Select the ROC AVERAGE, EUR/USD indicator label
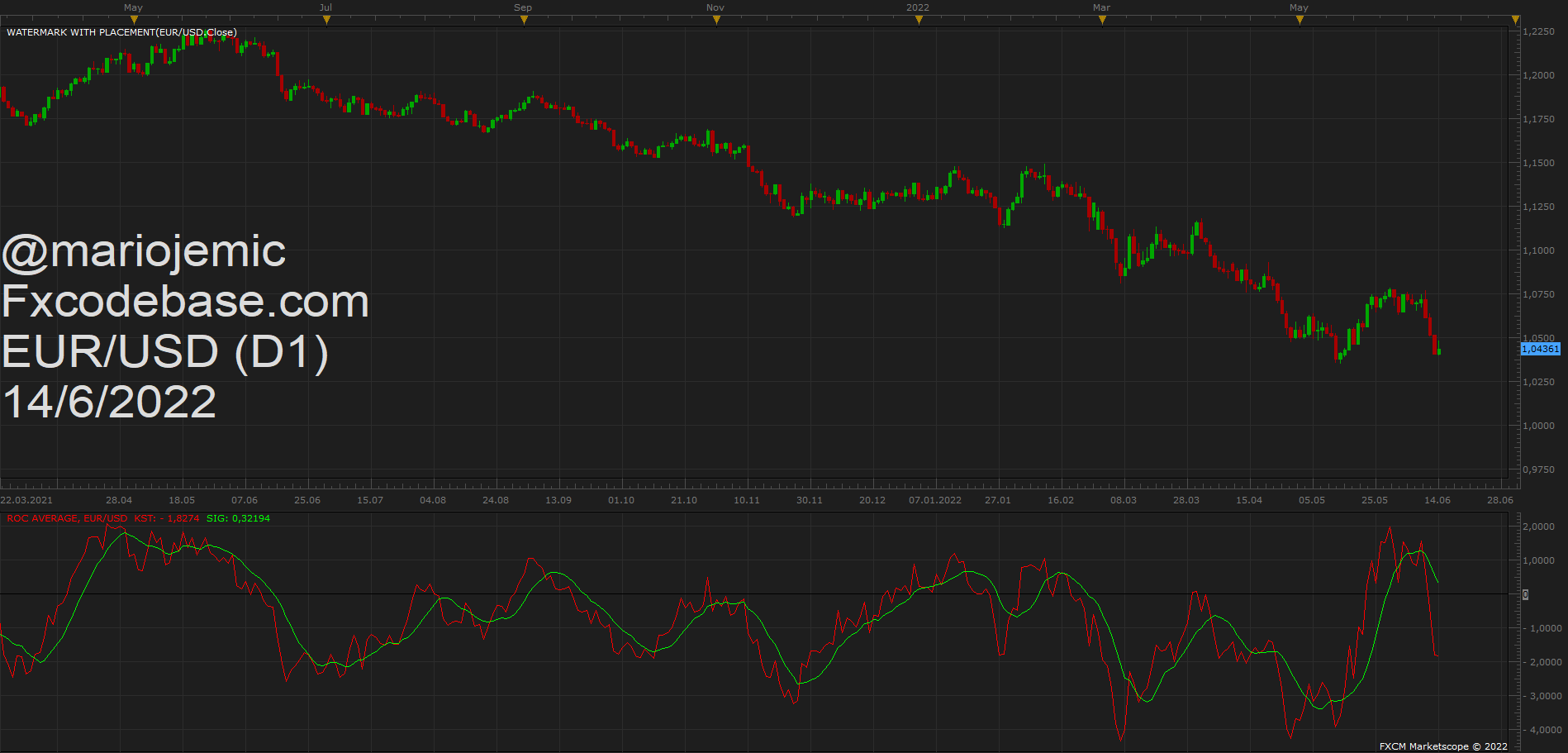The image size is (1568, 753). click(67, 518)
